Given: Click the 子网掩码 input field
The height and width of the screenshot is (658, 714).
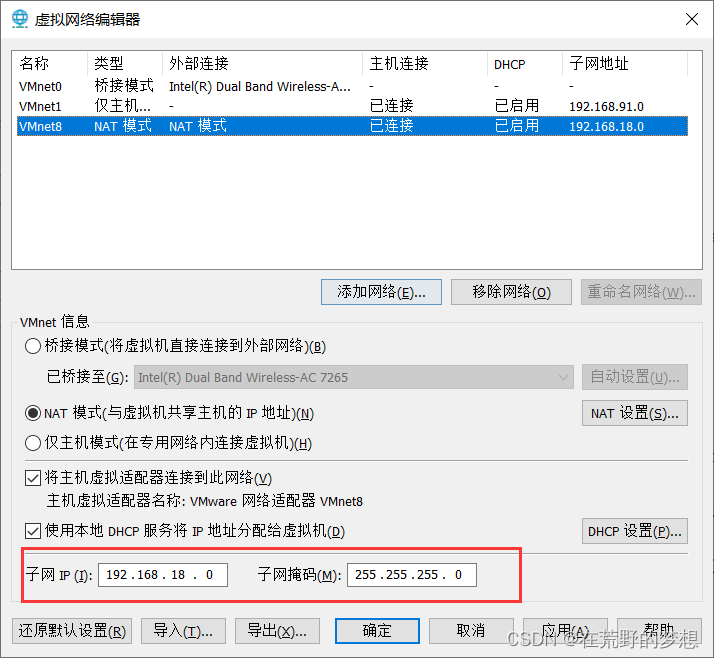Looking at the screenshot, I should pyautogui.click(x=412, y=575).
